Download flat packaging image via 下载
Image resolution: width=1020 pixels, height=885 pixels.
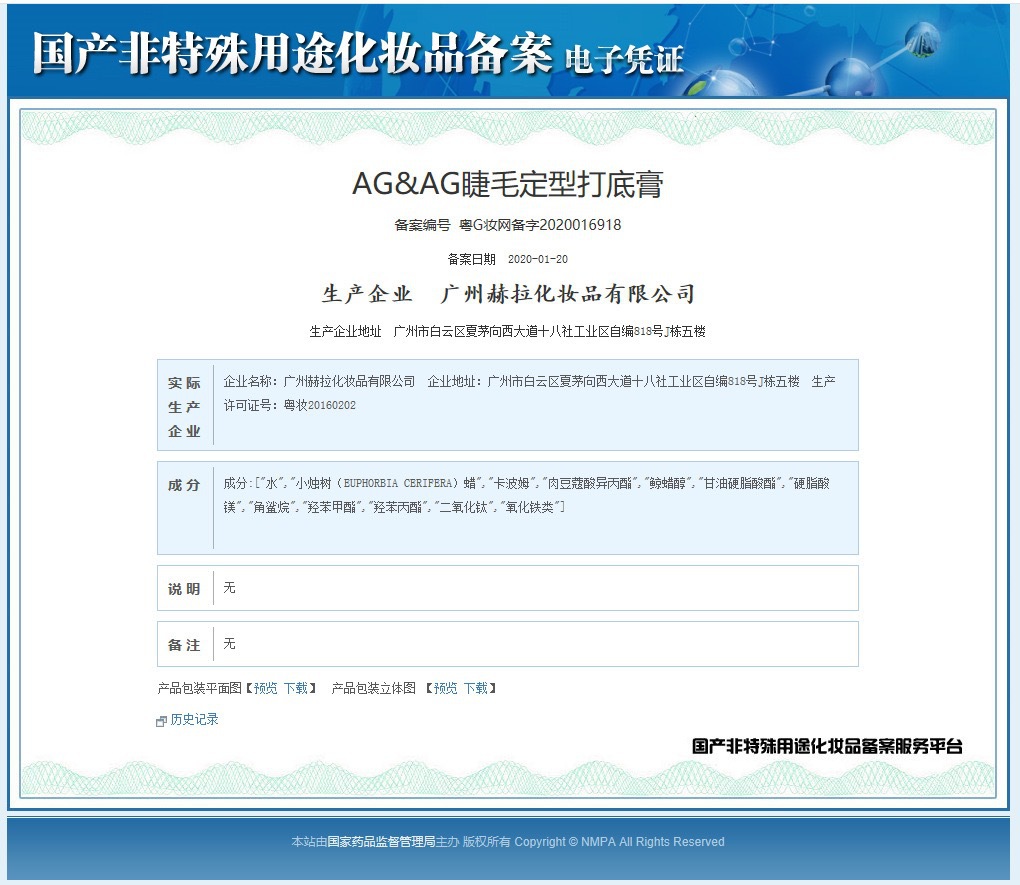coord(296,688)
